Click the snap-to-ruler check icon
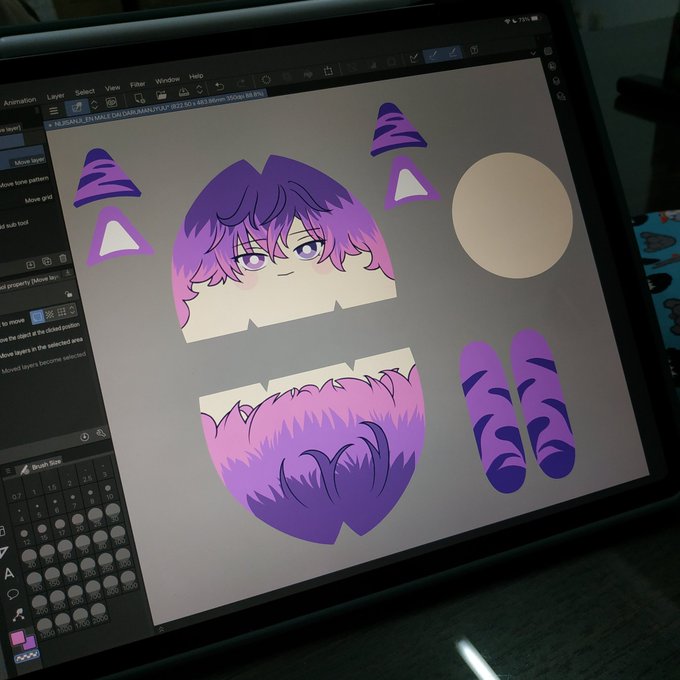The width and height of the screenshot is (680, 680). (x=414, y=58)
